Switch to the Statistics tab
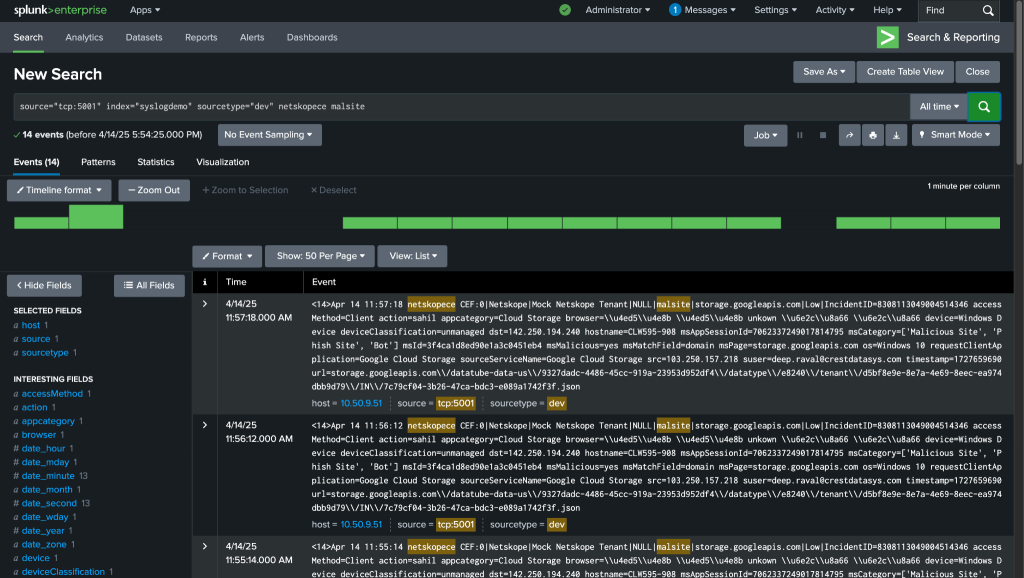This screenshot has width=1024, height=578. [155, 162]
